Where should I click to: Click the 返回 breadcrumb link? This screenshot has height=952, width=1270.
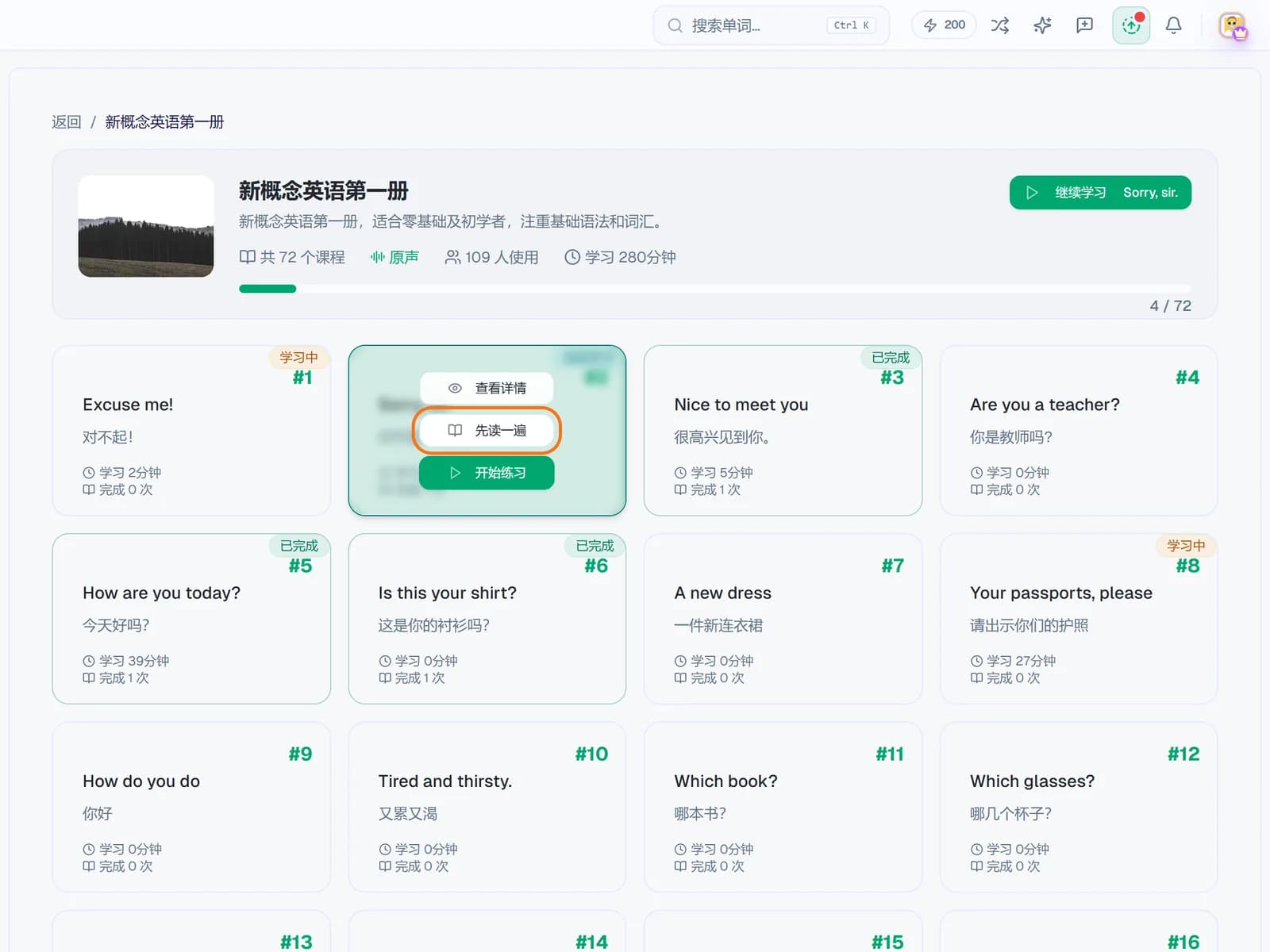tap(67, 122)
